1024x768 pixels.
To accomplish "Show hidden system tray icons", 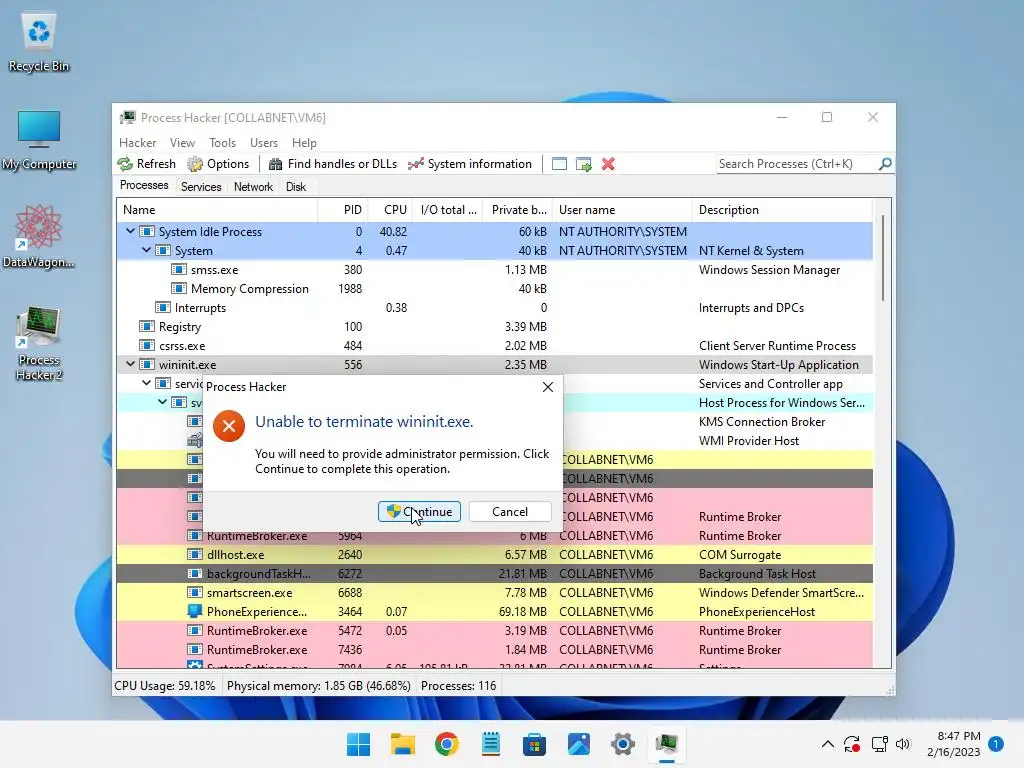I will [x=827, y=744].
